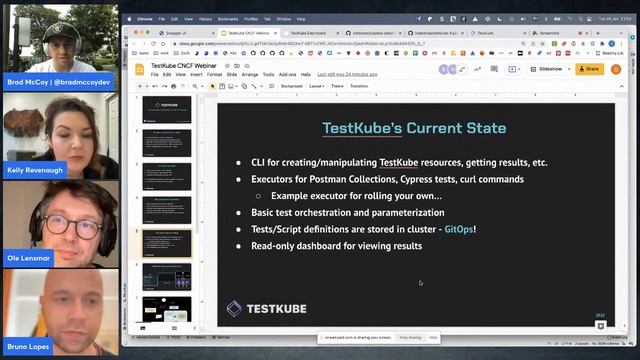Select the Text box tool
This screenshot has width=640, height=360.
point(222,86)
